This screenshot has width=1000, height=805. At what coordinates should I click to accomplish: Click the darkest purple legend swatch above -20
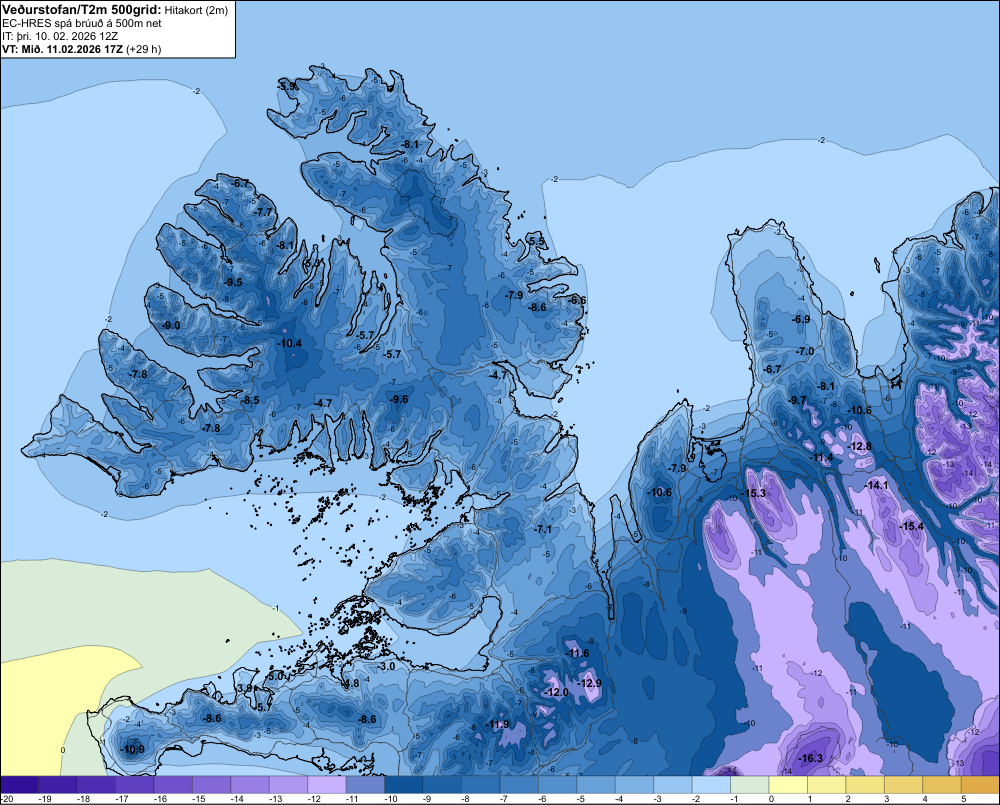pyautogui.click(x=19, y=785)
